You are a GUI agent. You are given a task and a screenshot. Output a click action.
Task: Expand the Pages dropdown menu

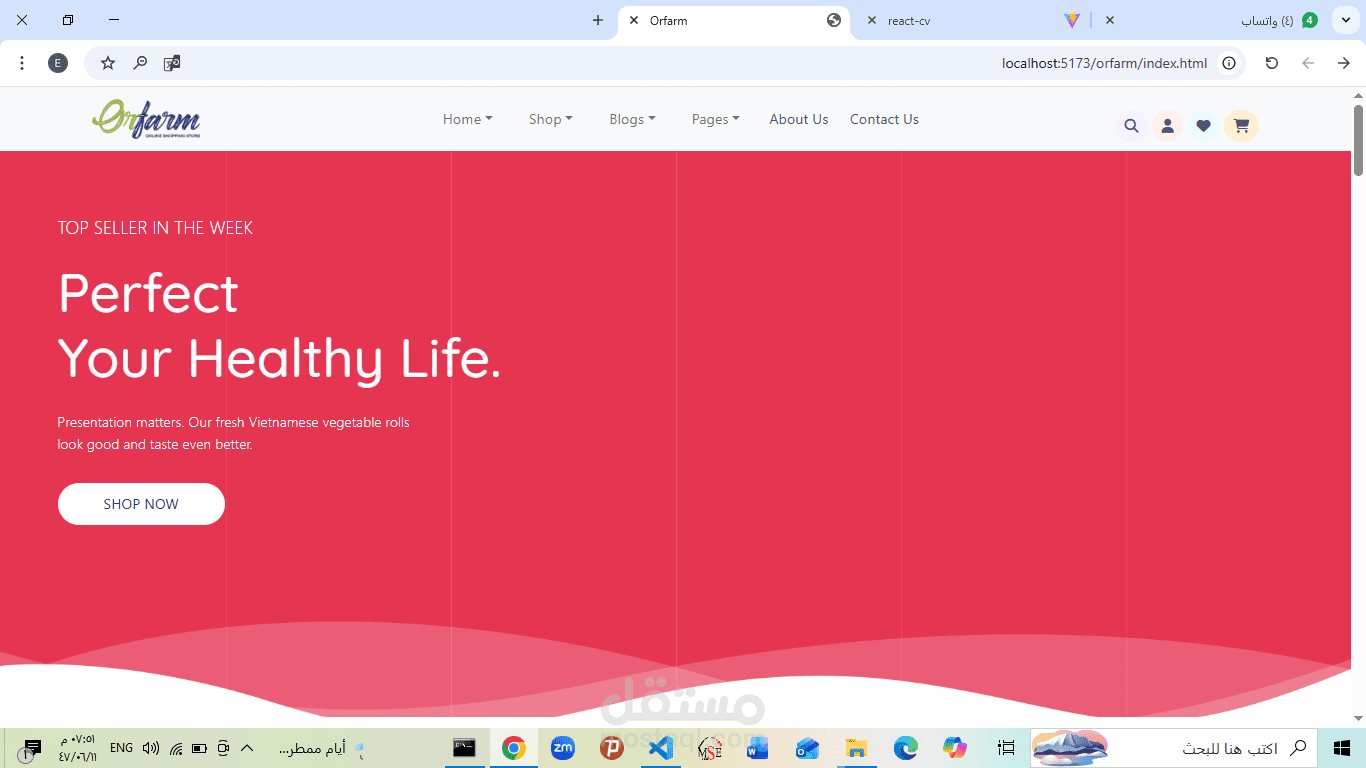(x=716, y=119)
